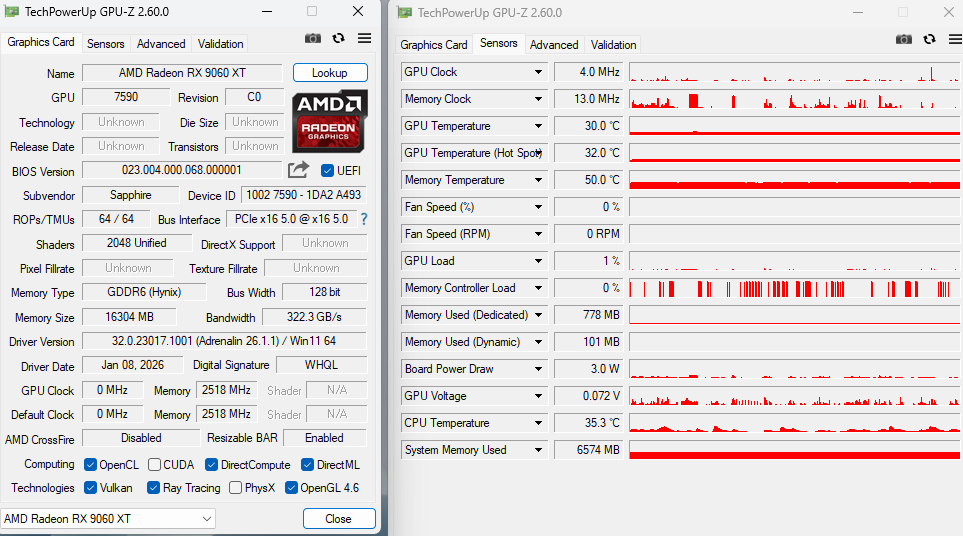
Task: Toggle the UEFI checkbox
Action: (x=327, y=171)
